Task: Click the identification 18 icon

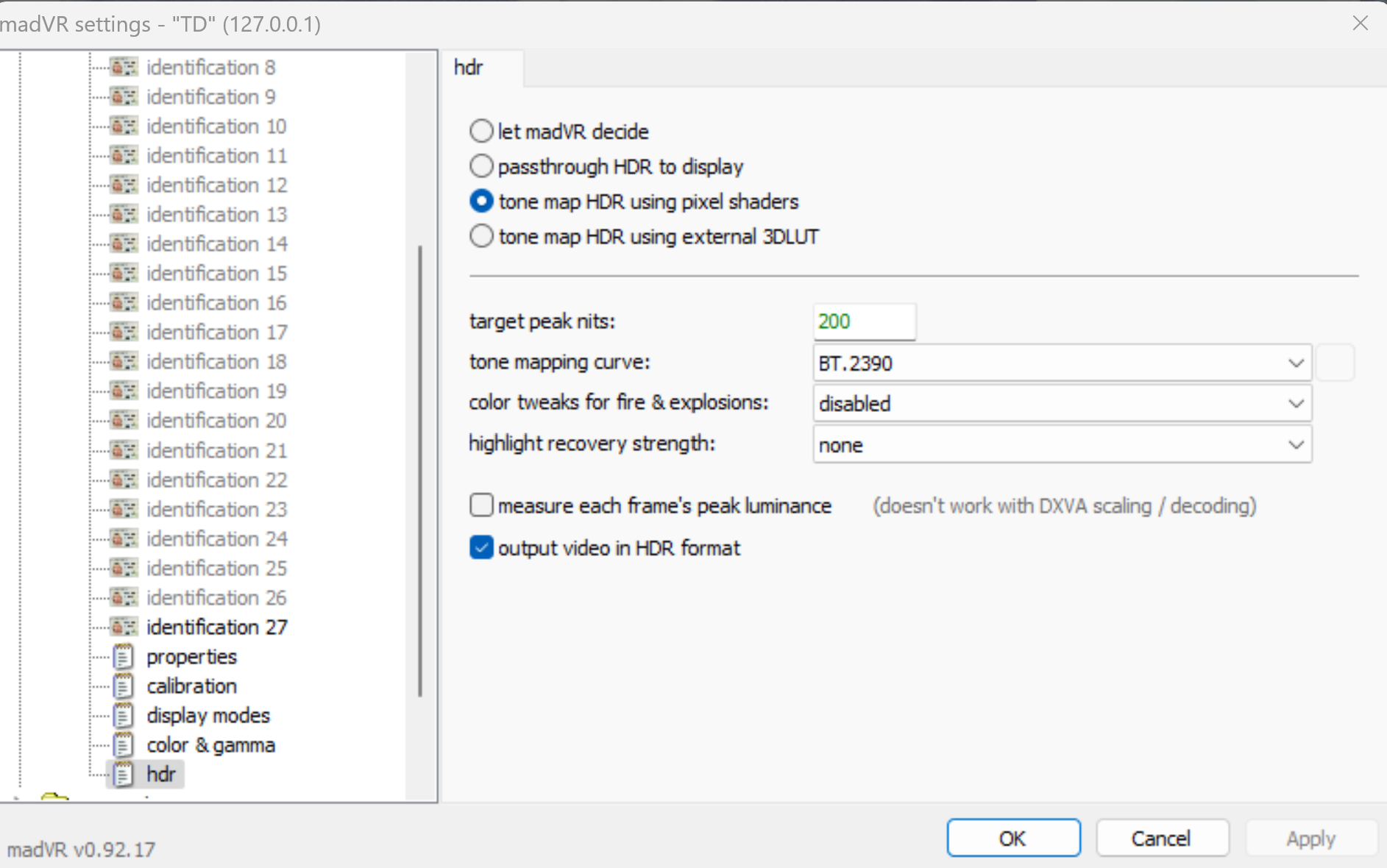Action: pyautogui.click(x=124, y=361)
